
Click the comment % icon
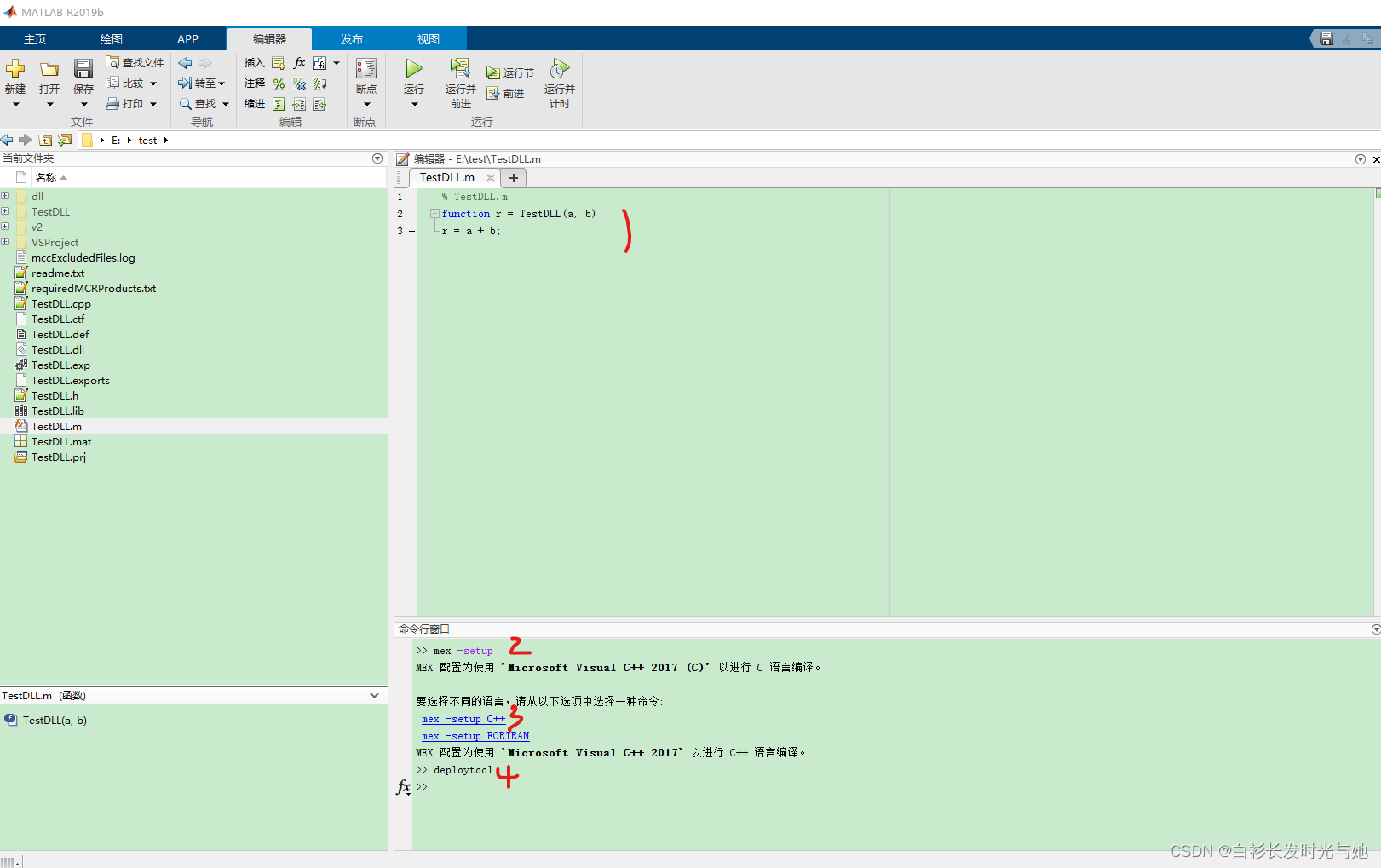pyautogui.click(x=279, y=83)
